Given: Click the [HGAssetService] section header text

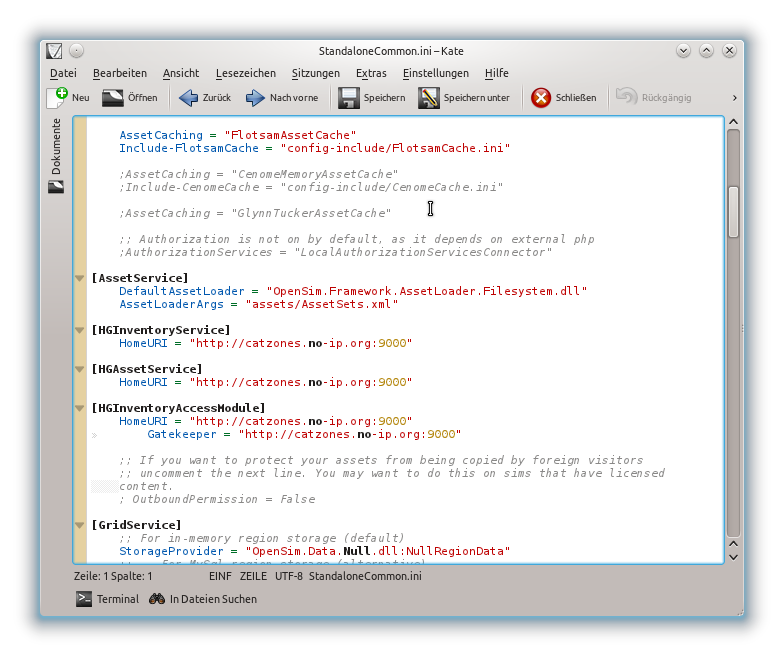Looking at the screenshot, I should click(146, 369).
